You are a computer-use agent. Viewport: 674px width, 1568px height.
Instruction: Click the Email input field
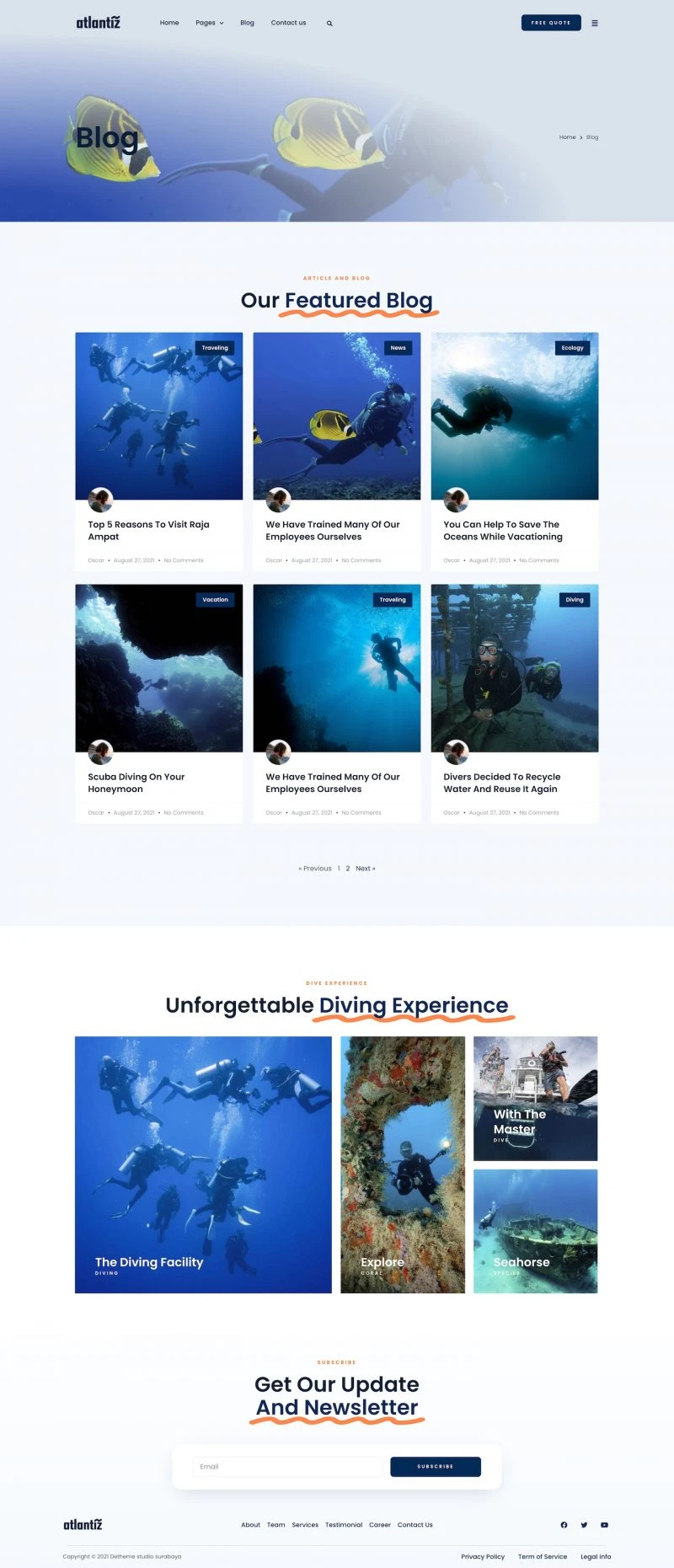[287, 1466]
